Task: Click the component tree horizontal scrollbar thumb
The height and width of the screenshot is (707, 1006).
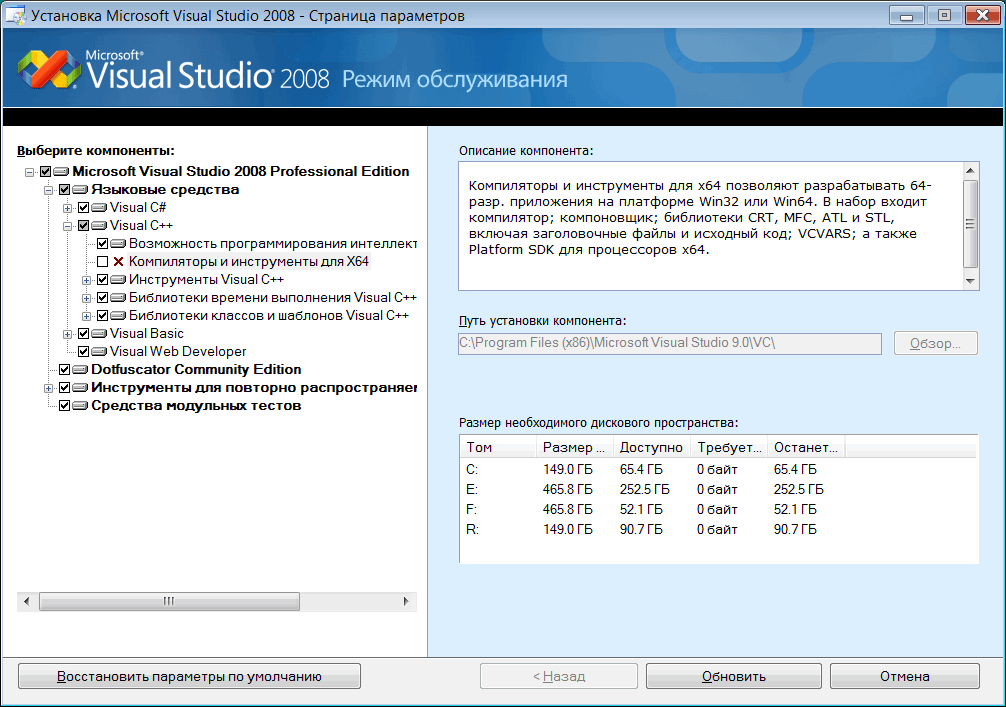Action: click(x=169, y=601)
